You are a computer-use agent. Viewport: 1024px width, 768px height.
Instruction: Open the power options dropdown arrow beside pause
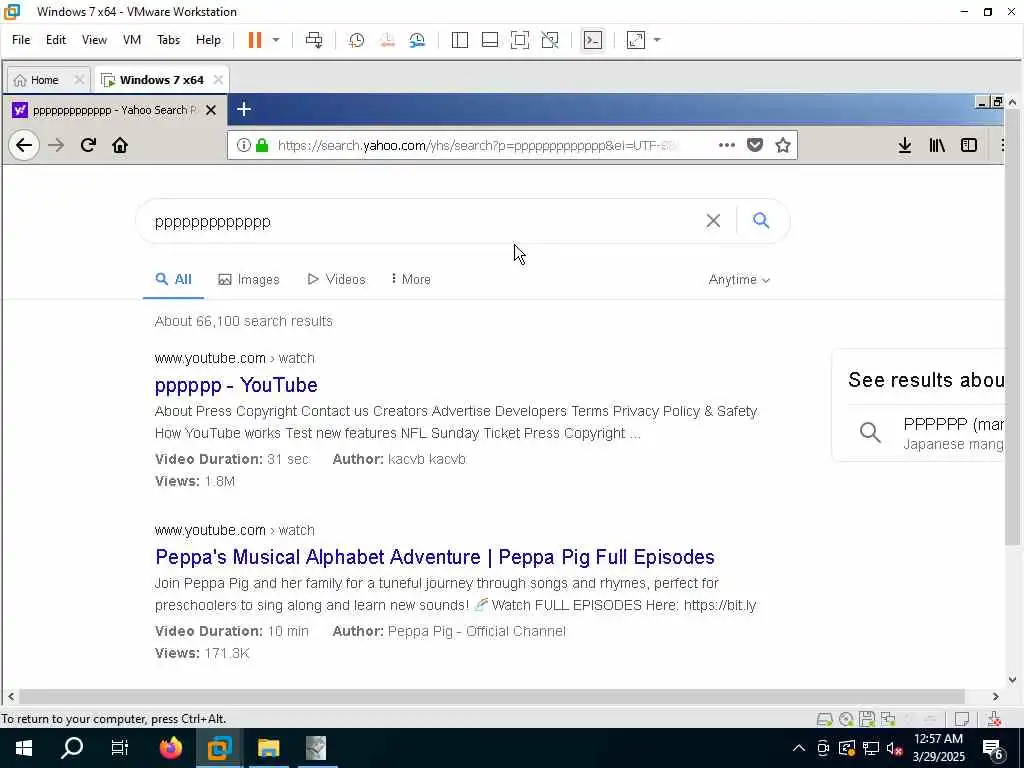point(276,40)
